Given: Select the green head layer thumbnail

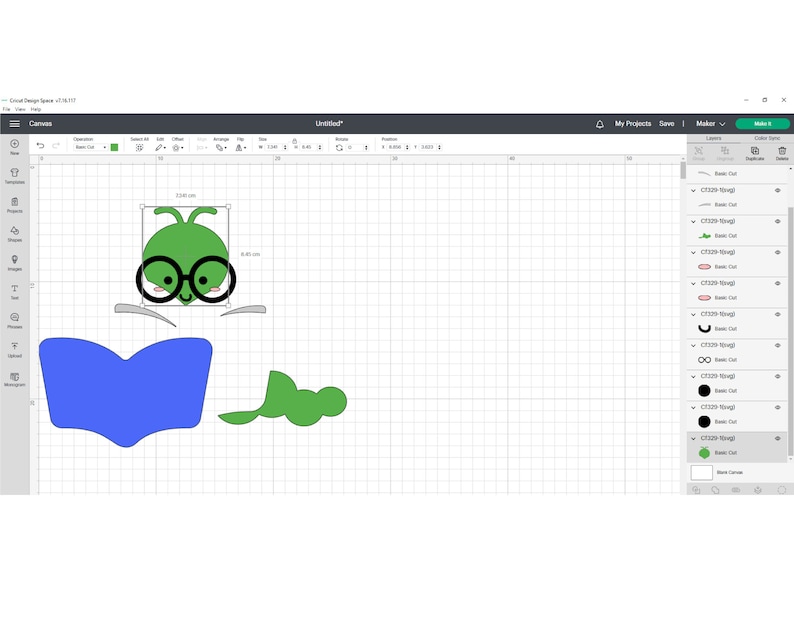Looking at the screenshot, I should click(x=704, y=453).
